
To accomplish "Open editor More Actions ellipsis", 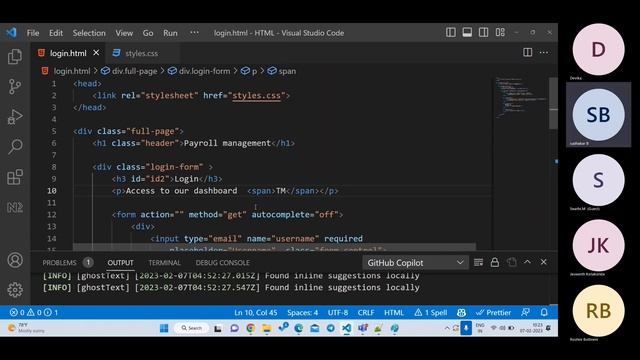I will coord(544,52).
